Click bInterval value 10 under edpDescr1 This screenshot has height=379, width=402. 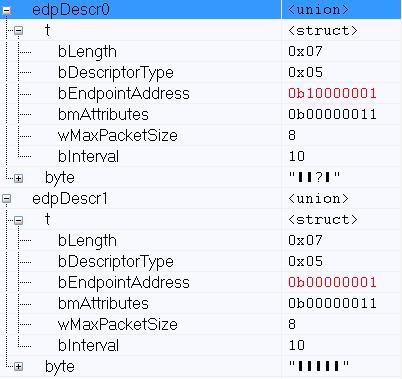pos(296,345)
